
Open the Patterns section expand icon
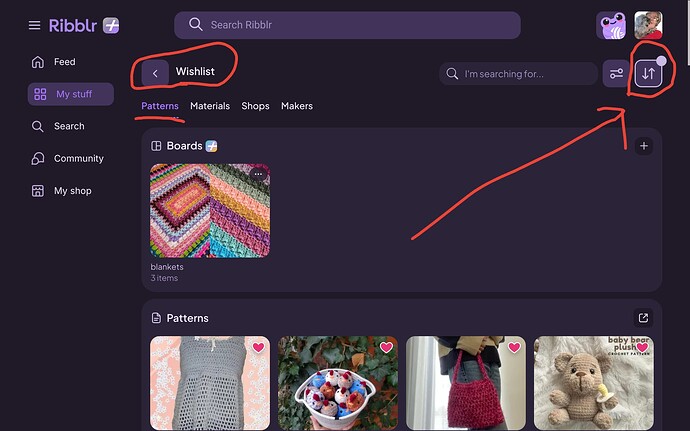point(643,318)
